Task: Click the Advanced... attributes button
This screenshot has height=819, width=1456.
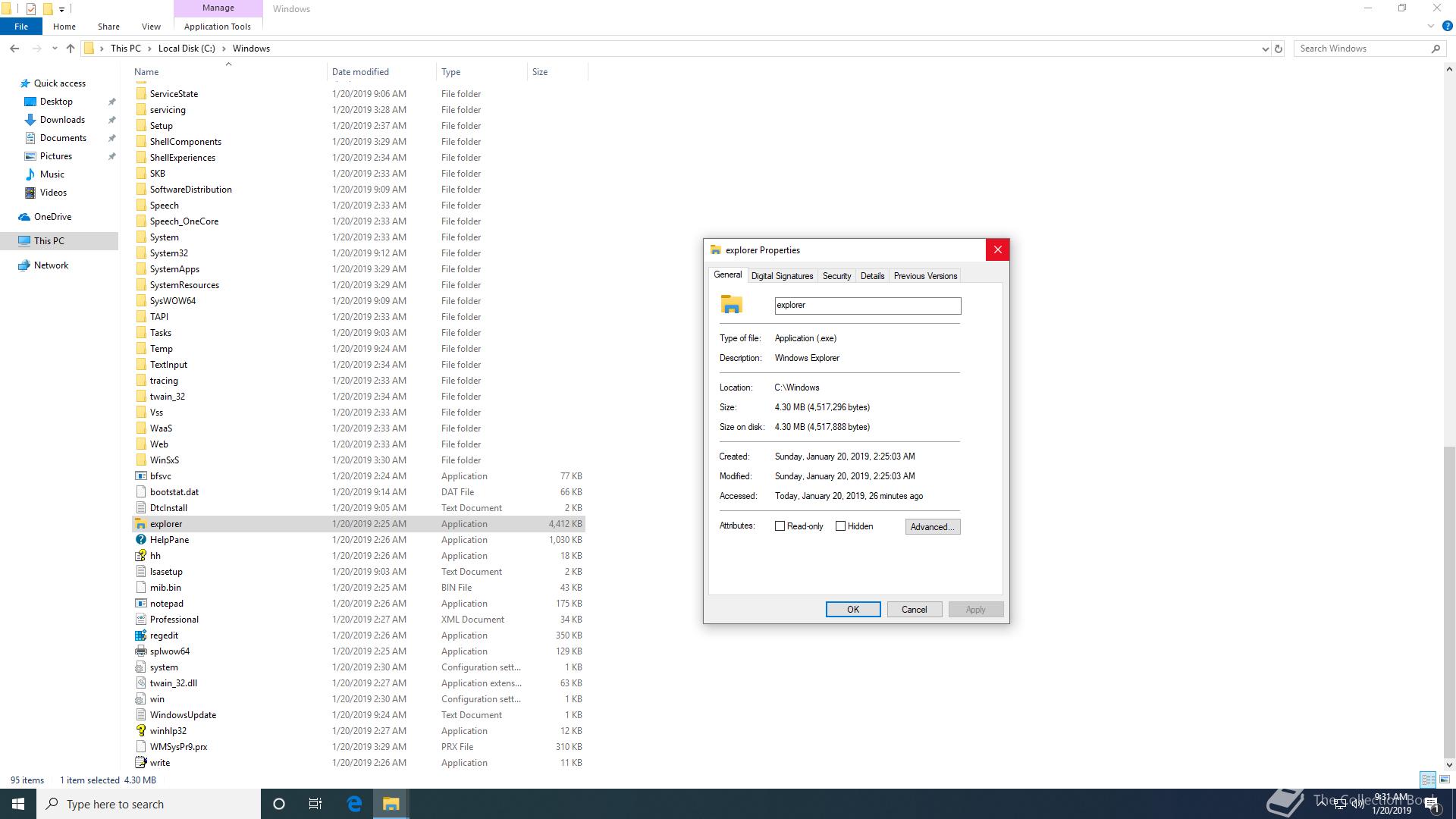Action: (932, 527)
